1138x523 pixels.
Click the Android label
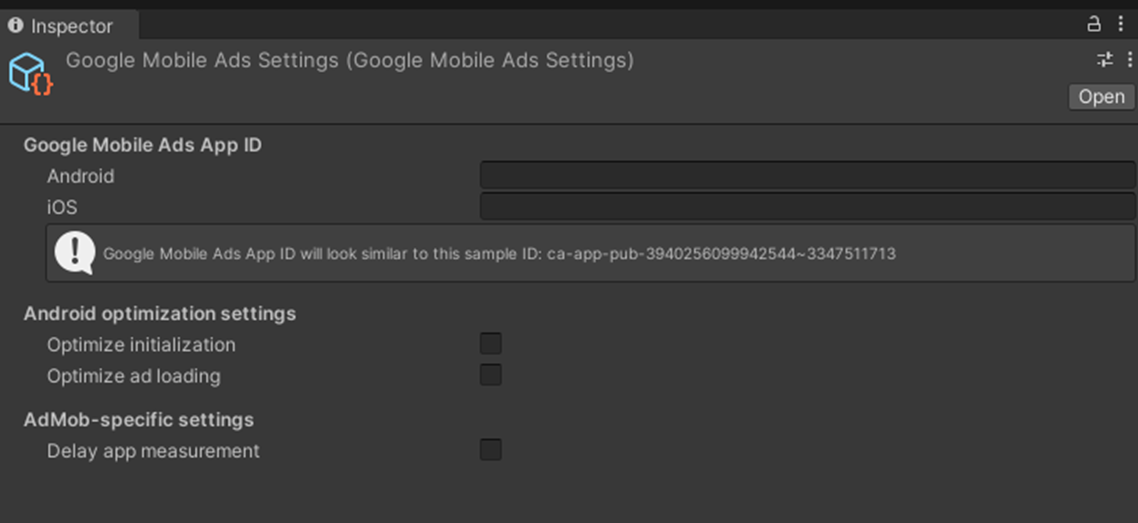81,176
